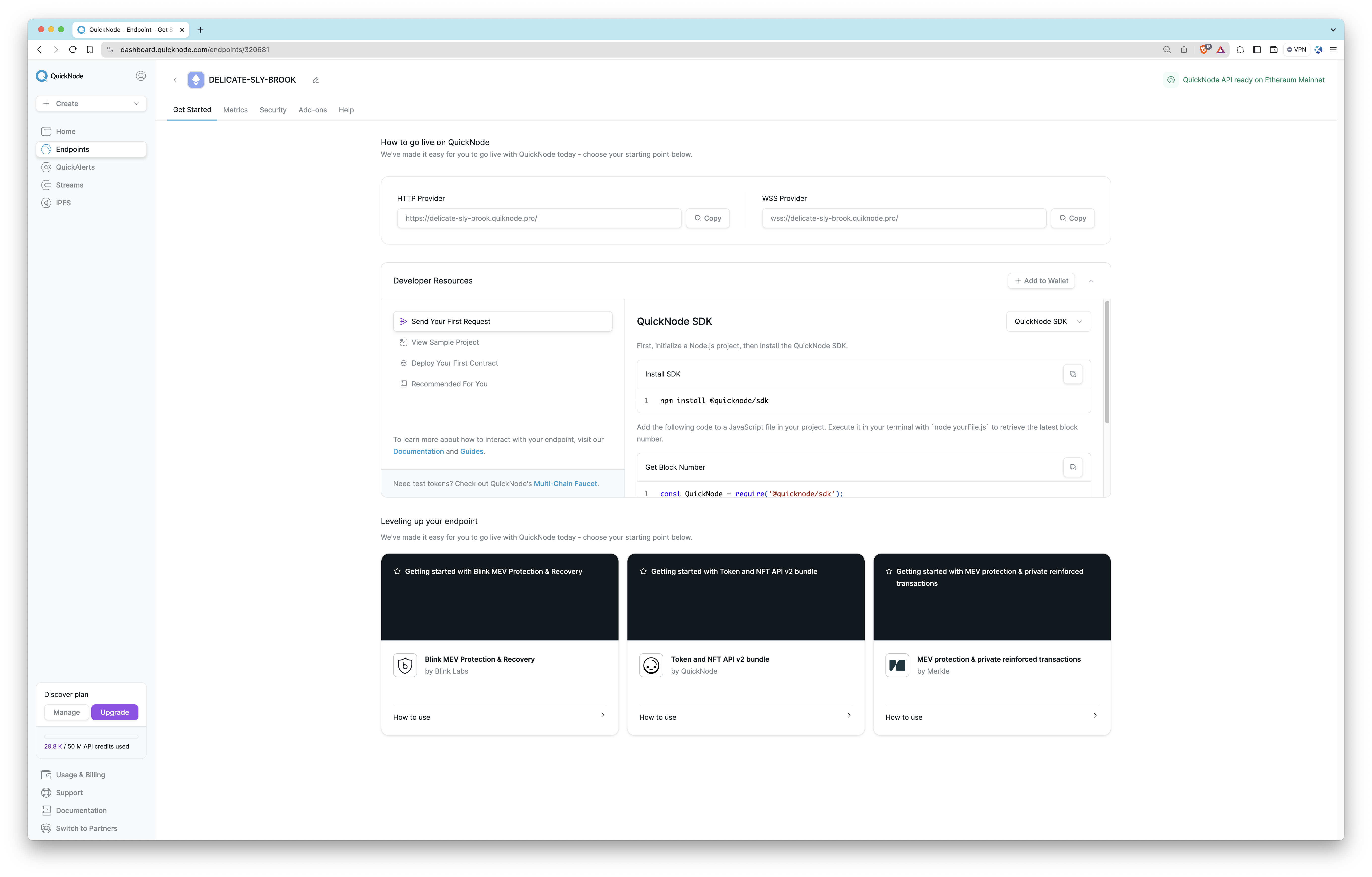This screenshot has height=877, width=1372.
Task: Open Support in the sidebar
Action: (91, 793)
